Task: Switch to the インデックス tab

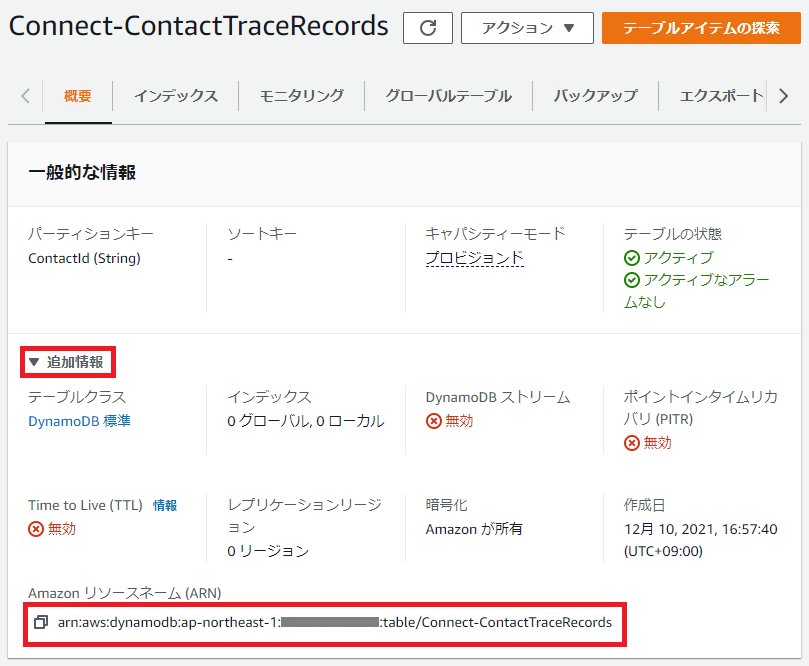Action: 175,96
